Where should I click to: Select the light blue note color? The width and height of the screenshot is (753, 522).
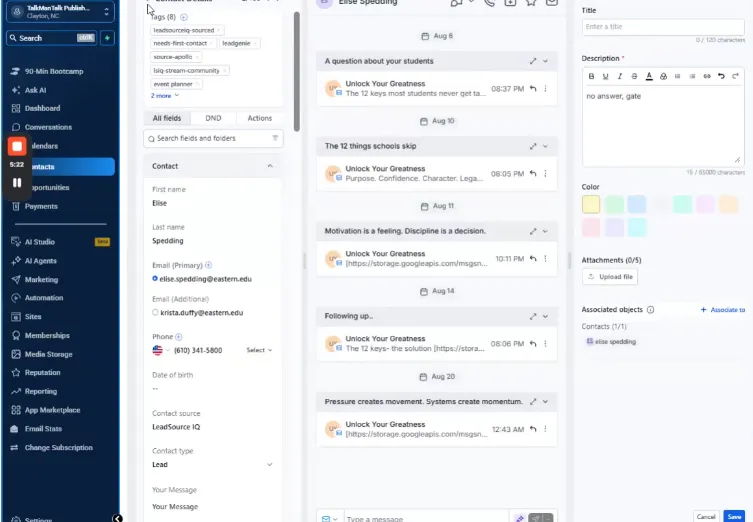637,205
